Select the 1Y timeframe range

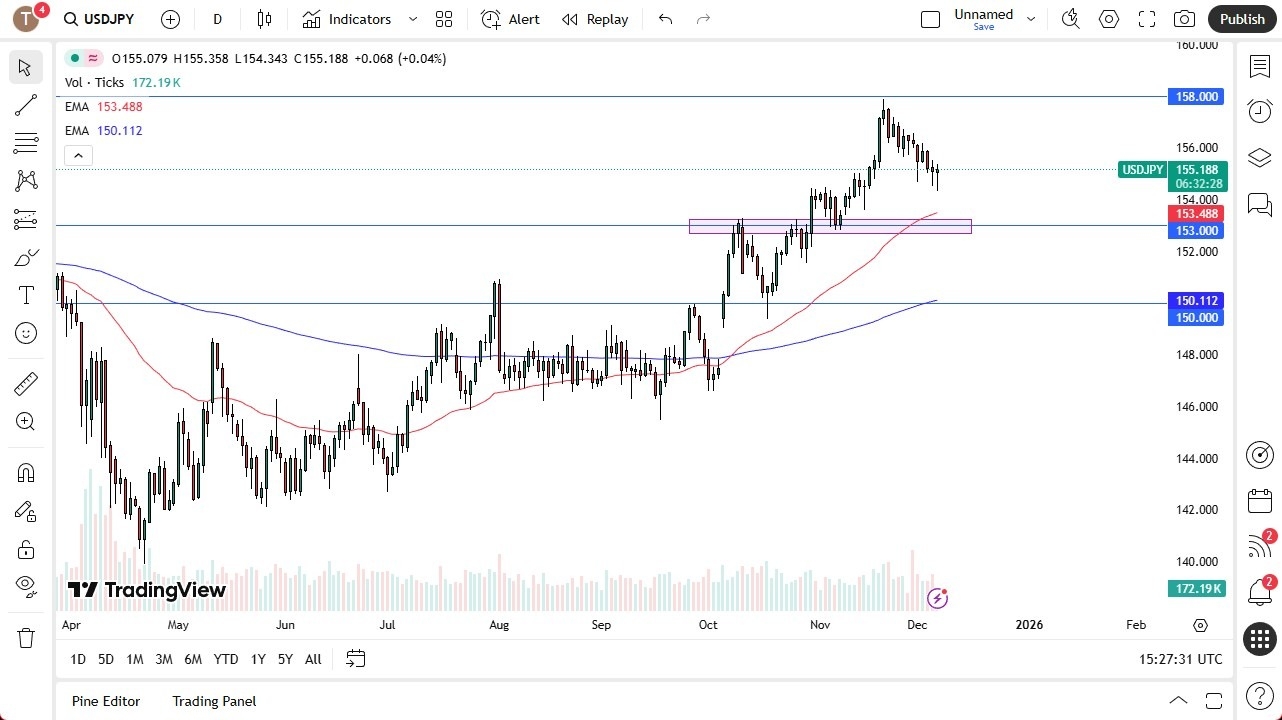pos(257,659)
